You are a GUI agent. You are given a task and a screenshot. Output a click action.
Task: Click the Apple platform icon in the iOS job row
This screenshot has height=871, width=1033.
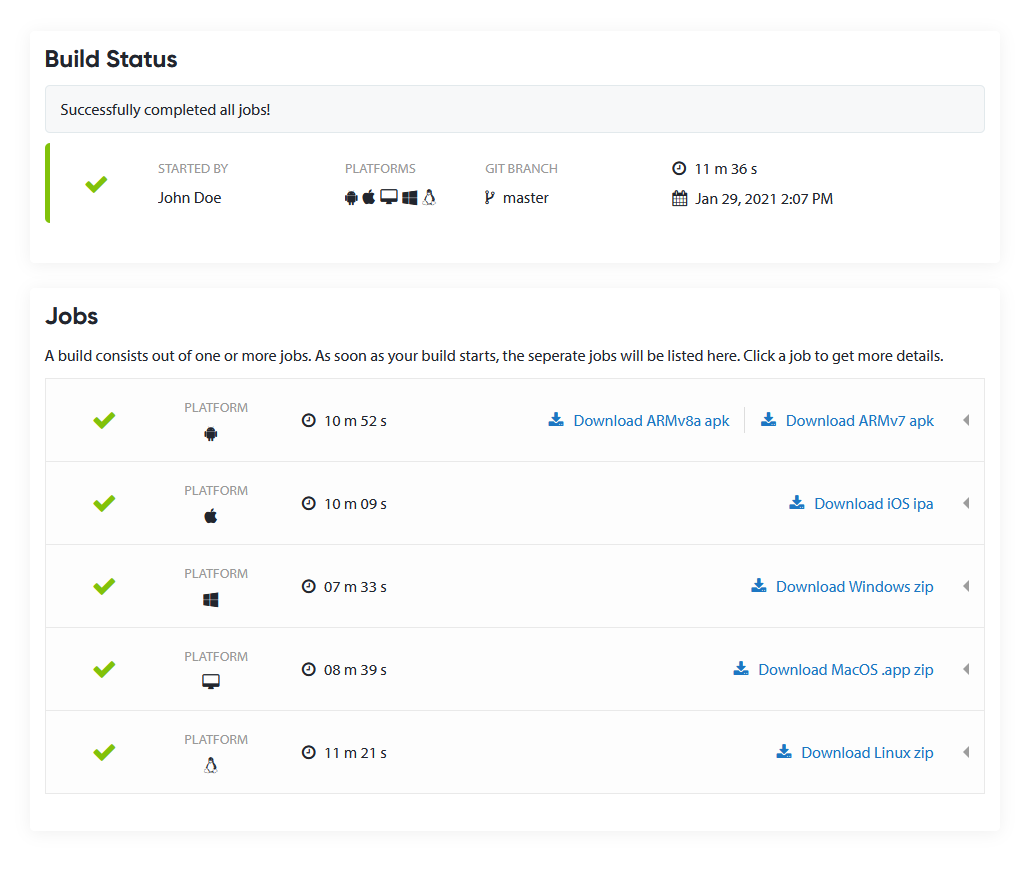coord(211,516)
